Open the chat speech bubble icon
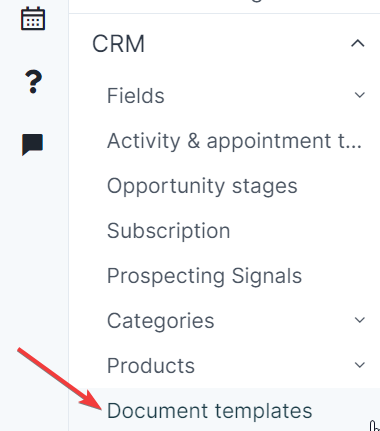This screenshot has height=431, width=380. coord(33,145)
